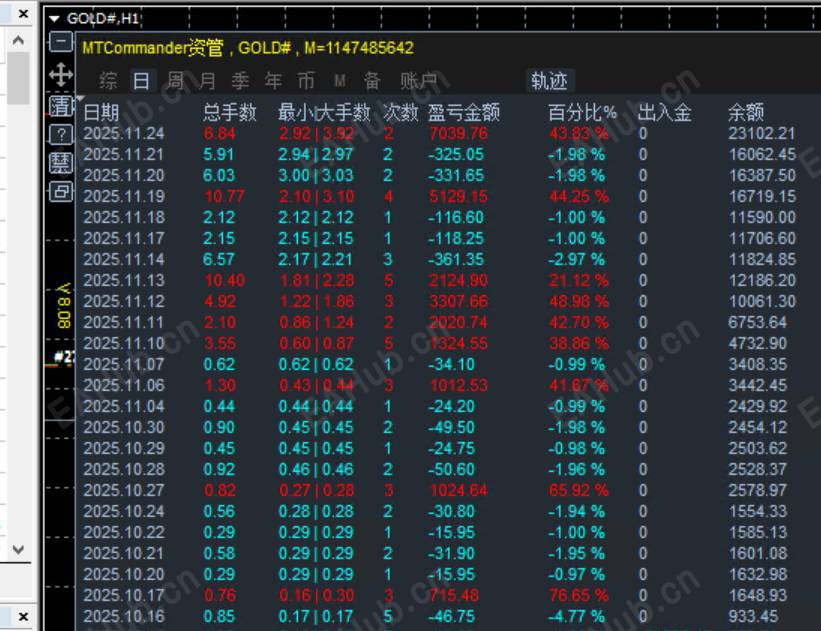The height and width of the screenshot is (631, 821).
Task: Click loss value -325.05
Action: (456, 154)
